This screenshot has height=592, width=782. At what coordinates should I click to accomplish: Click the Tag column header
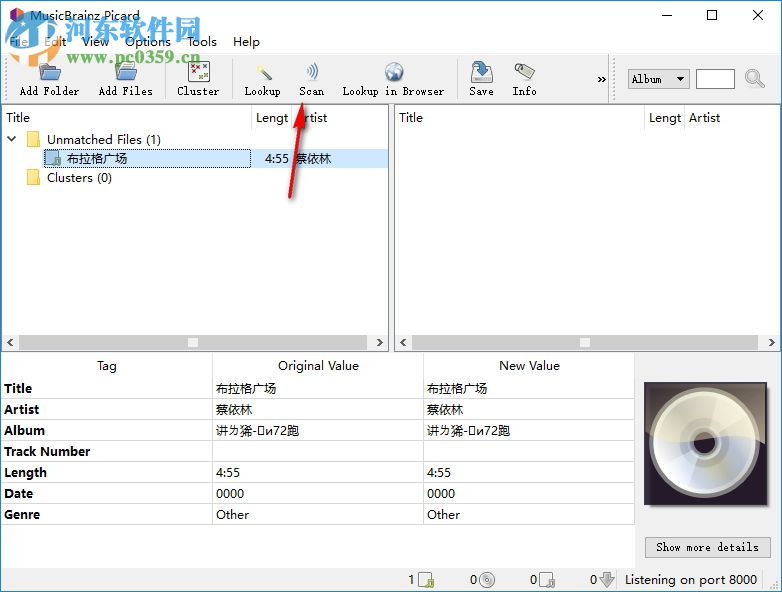(x=107, y=366)
